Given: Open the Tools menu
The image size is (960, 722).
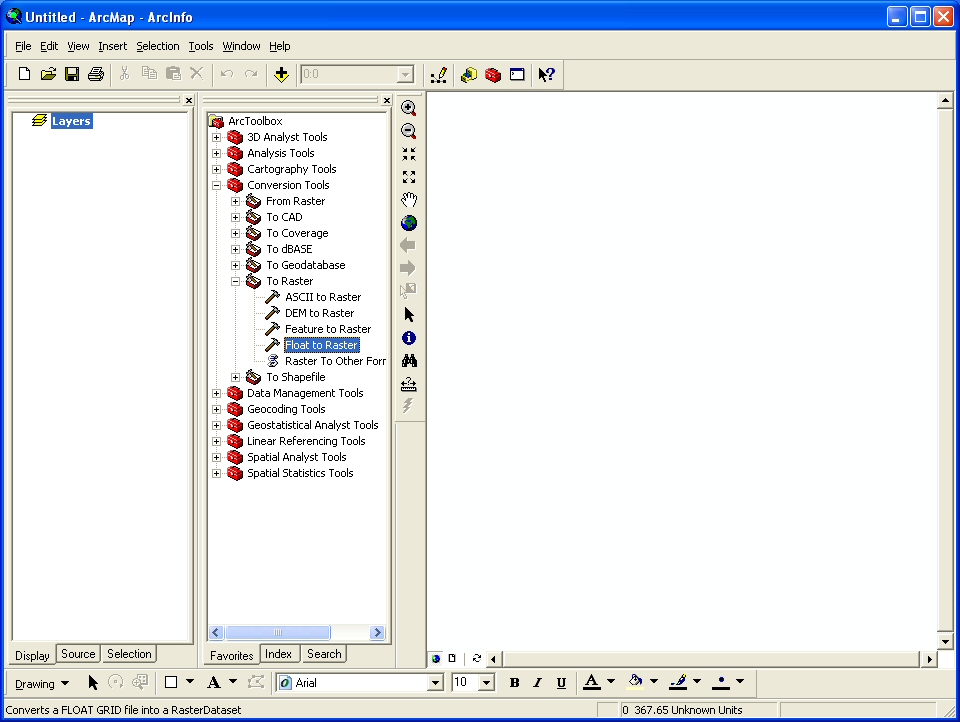Looking at the screenshot, I should click(200, 46).
